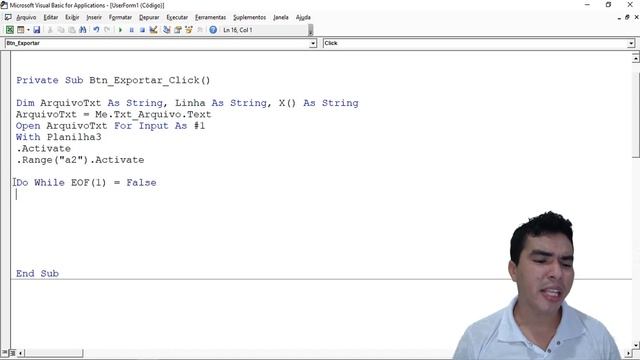640x360 pixels.
Task: Open the Executar menu
Action: (x=177, y=17)
